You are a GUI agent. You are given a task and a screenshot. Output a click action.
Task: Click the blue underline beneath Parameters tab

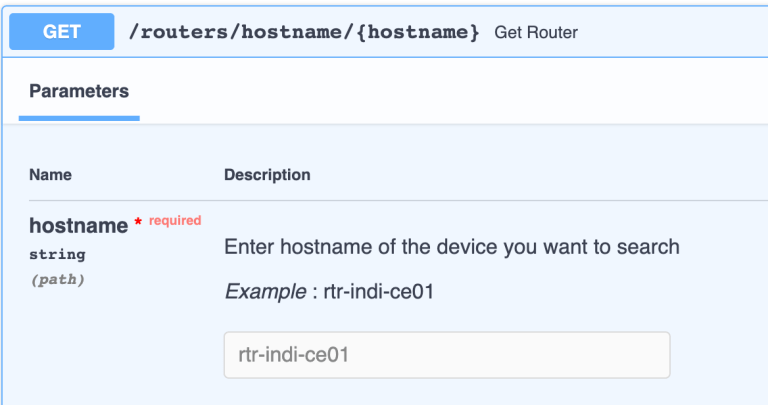click(x=79, y=118)
